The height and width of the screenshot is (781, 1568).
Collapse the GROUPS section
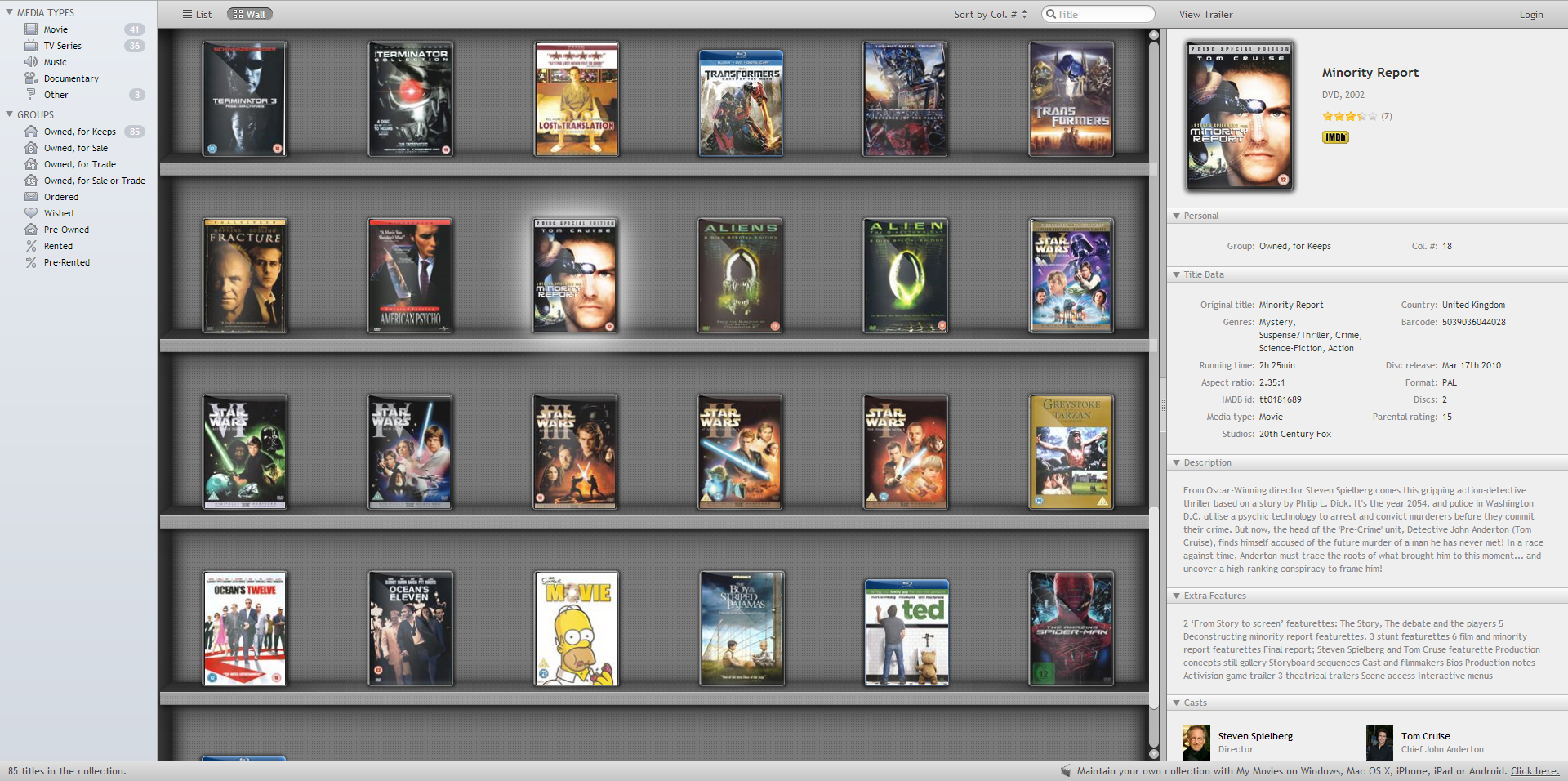coord(9,114)
